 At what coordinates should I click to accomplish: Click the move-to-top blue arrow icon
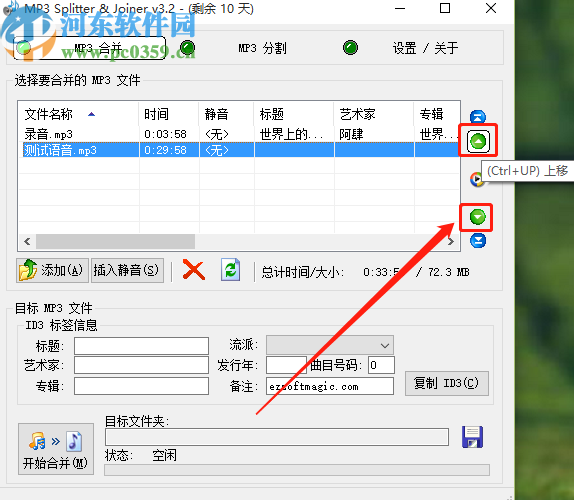[x=478, y=117]
